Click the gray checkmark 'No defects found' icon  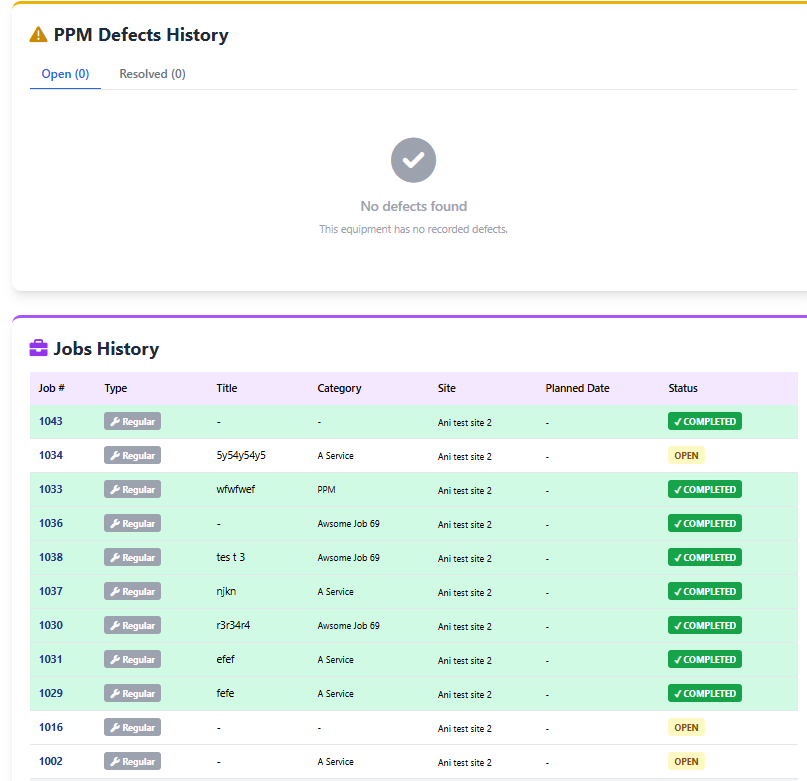click(413, 160)
